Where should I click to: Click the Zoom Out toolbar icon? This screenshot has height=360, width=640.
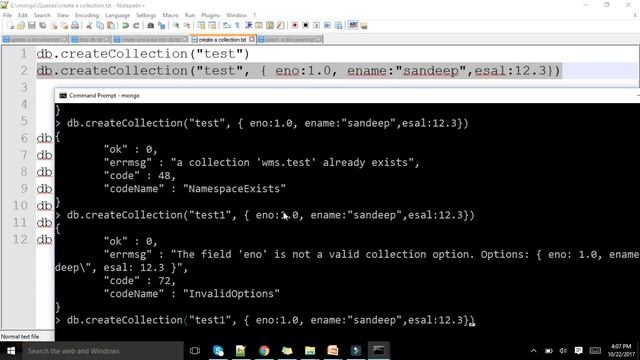tap(187, 25)
